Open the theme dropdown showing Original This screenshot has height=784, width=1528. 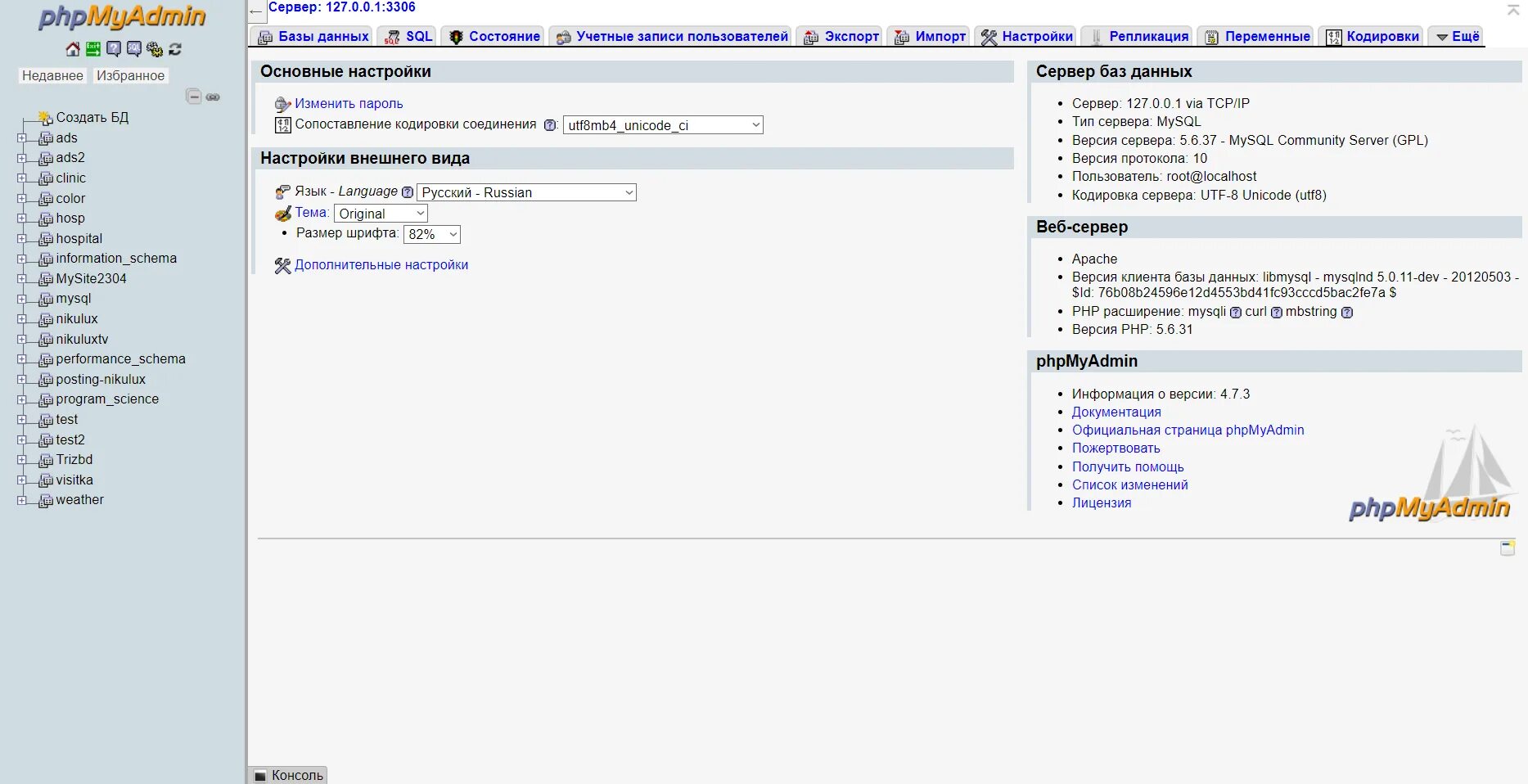(381, 214)
